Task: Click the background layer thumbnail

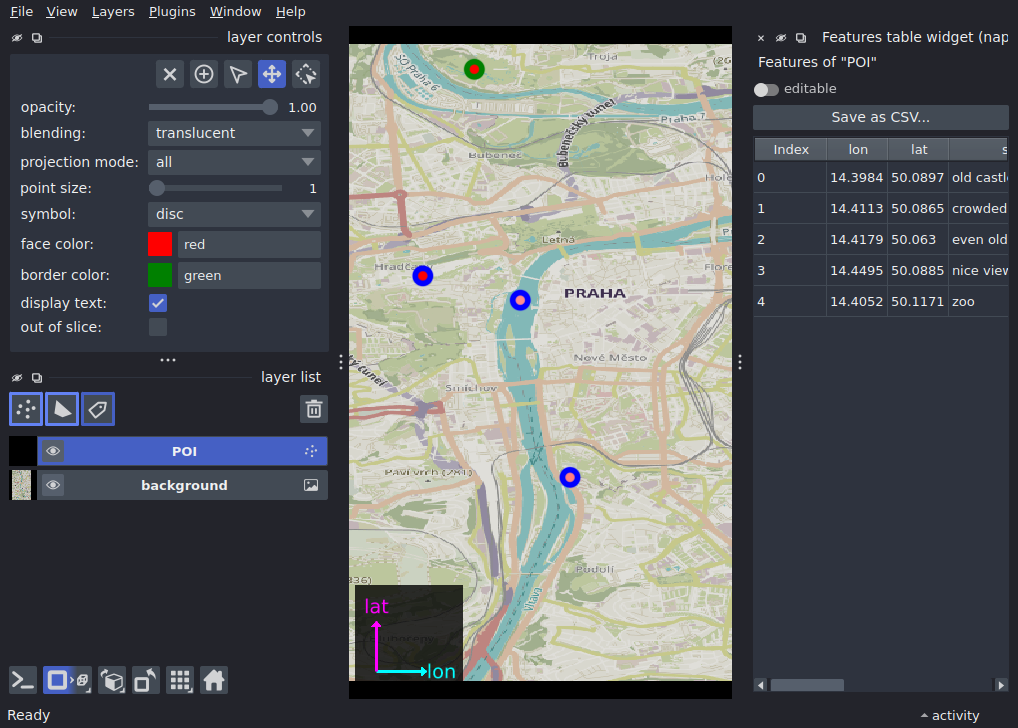Action: tap(21, 485)
